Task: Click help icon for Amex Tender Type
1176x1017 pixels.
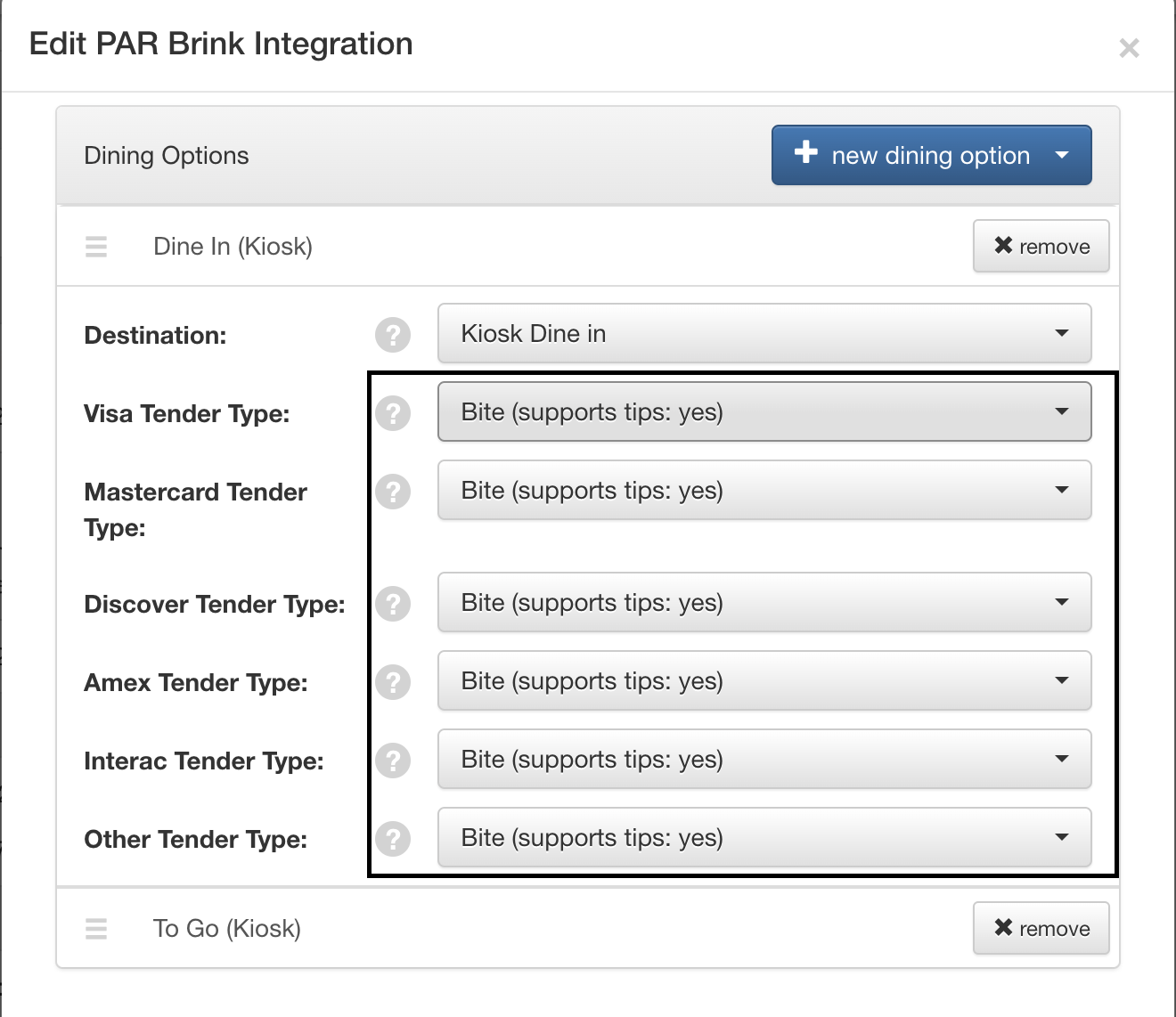Action: (393, 682)
